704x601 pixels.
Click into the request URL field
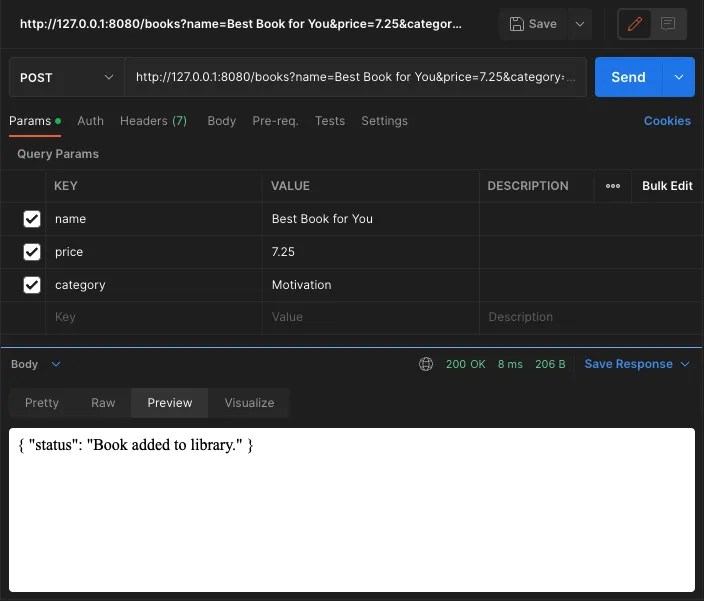tap(355, 77)
